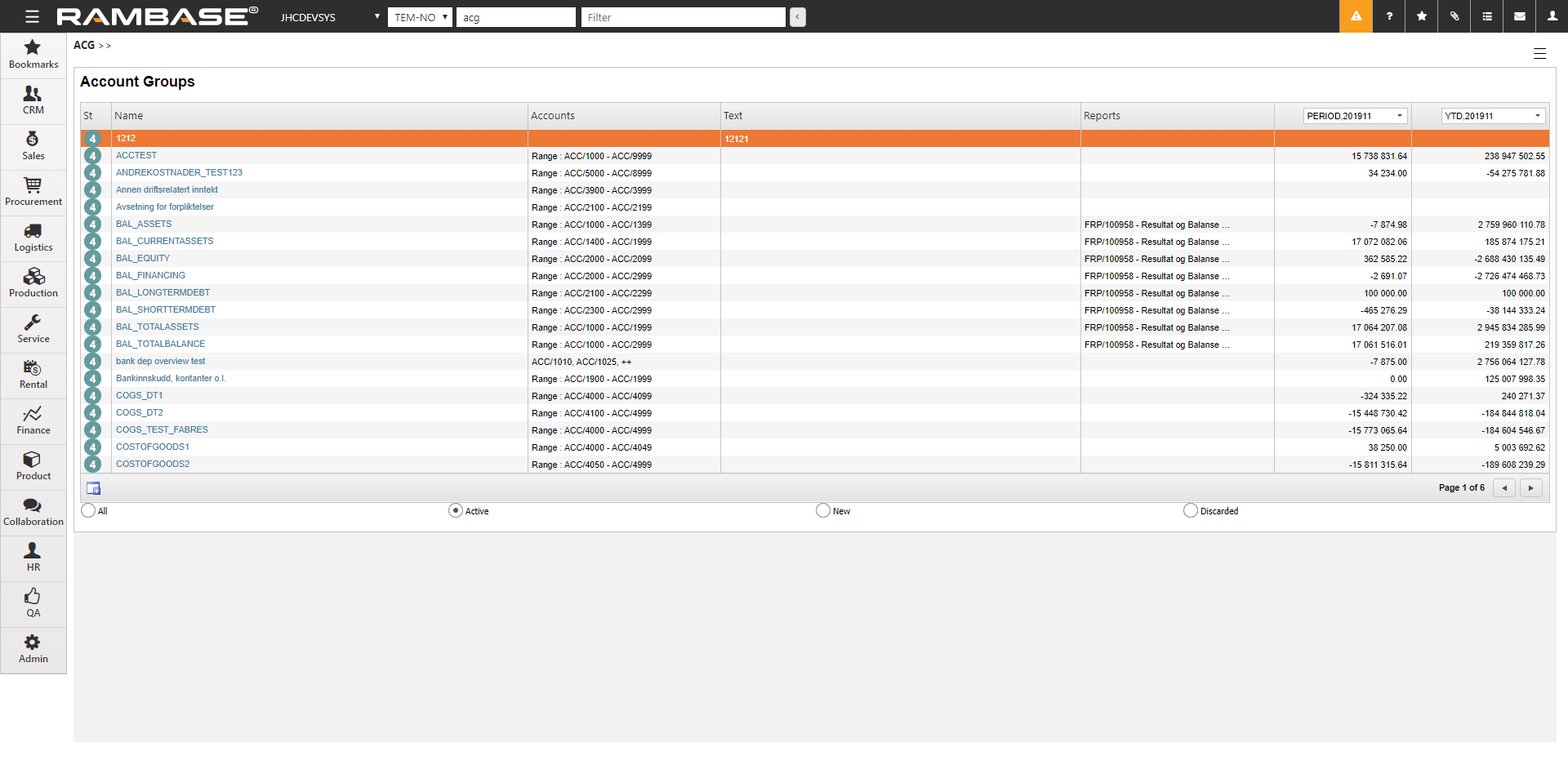This screenshot has width=1568, height=765.
Task: Click the export grid icon below table
Action: point(94,488)
